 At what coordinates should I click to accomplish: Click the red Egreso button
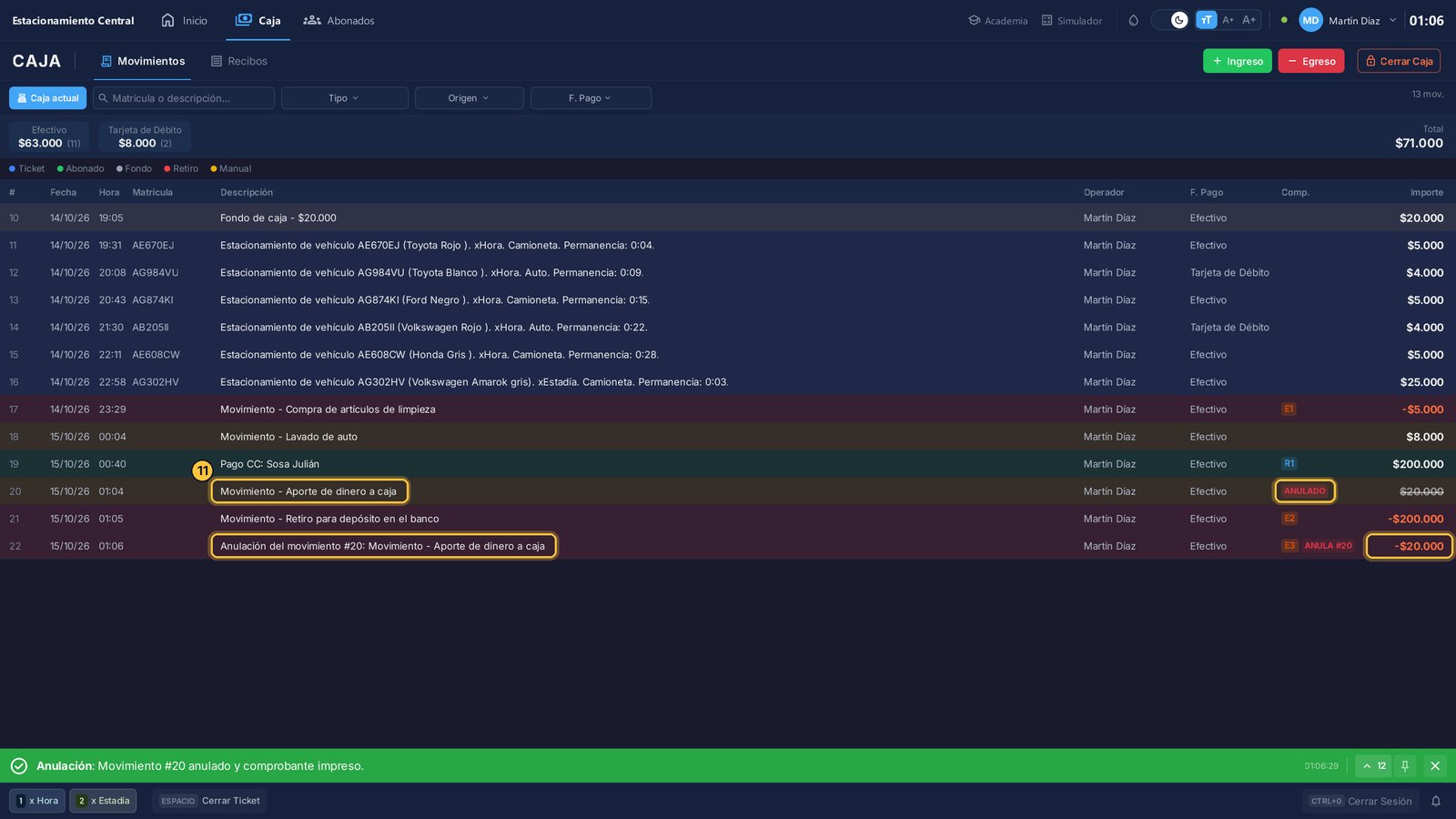pos(1311,61)
